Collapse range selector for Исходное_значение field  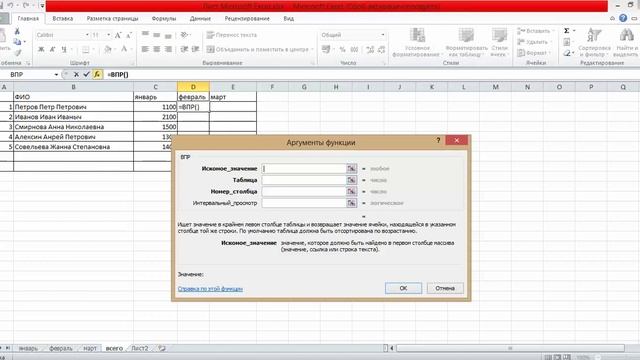(351, 168)
